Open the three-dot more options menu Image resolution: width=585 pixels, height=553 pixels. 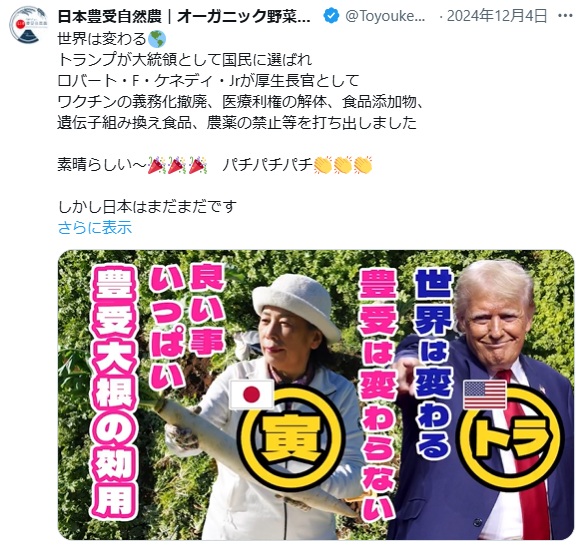pos(565,16)
